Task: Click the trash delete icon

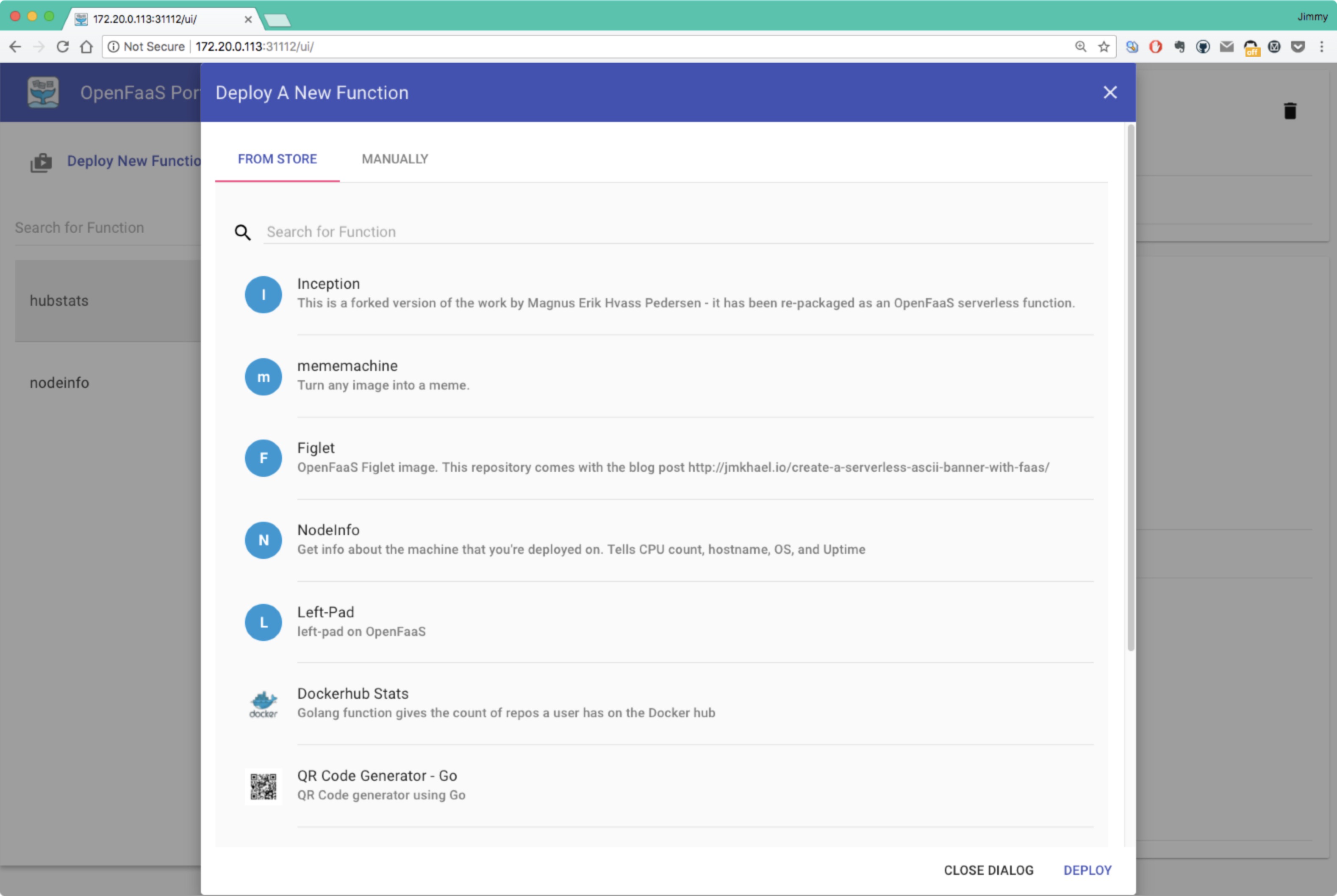Action: tap(1290, 111)
